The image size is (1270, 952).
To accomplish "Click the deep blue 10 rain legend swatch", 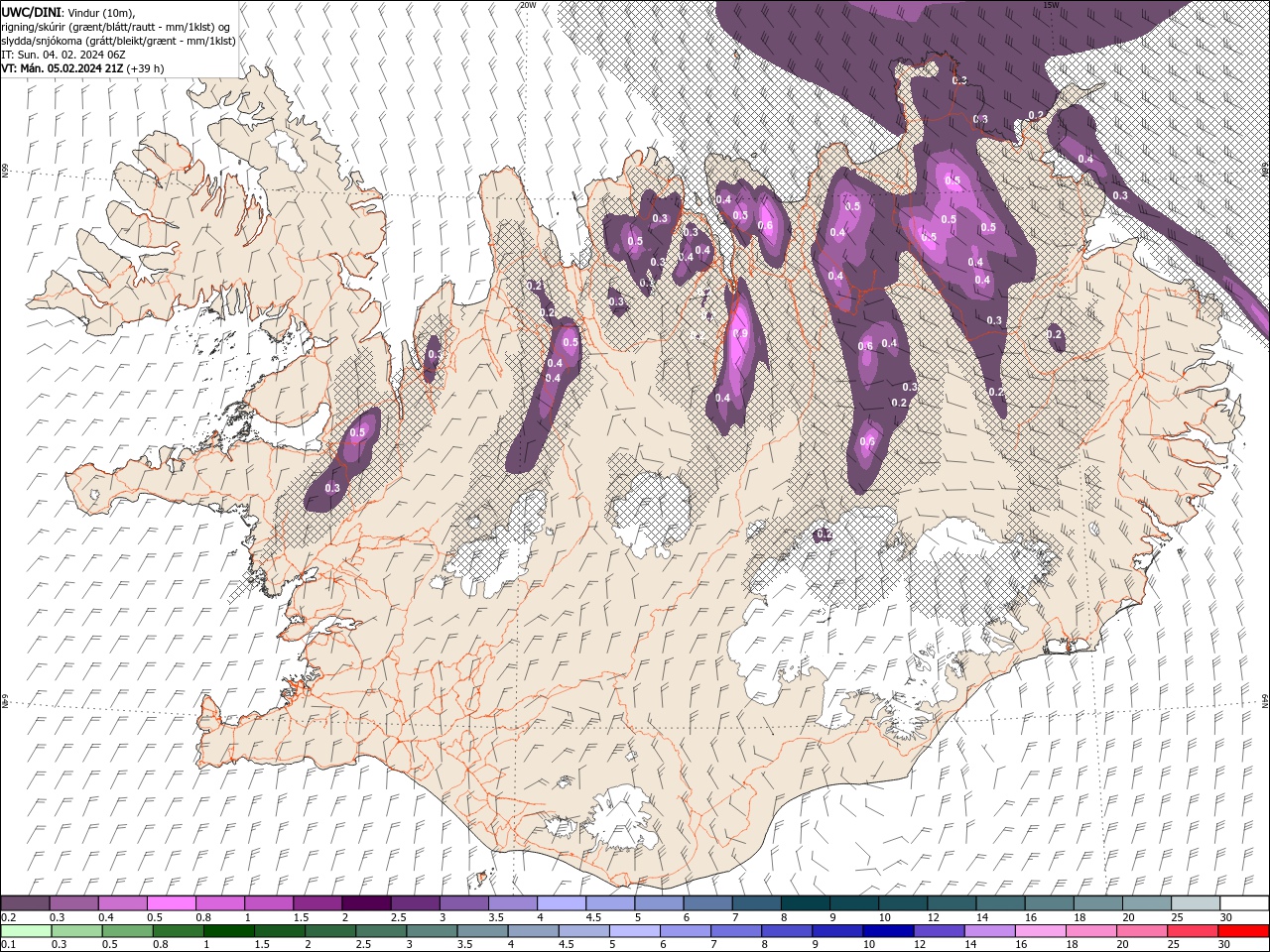I will pos(887,931).
